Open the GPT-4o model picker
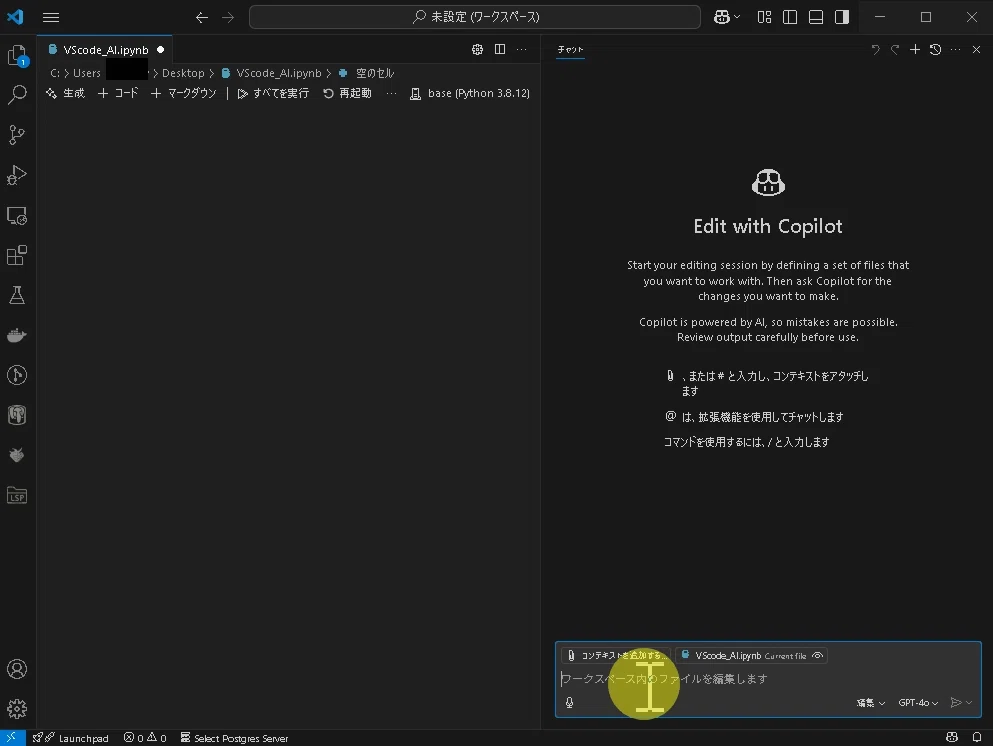Viewport: 993px width, 746px height. click(x=918, y=702)
